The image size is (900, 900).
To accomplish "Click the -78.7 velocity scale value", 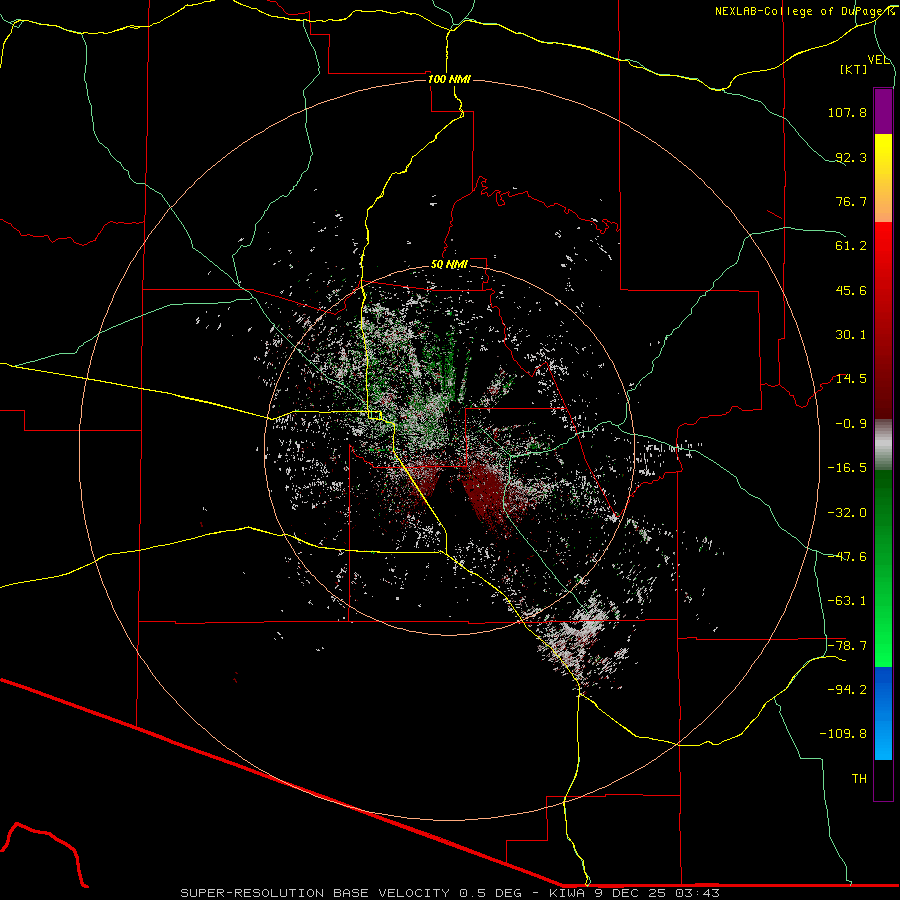I will 847,646.
